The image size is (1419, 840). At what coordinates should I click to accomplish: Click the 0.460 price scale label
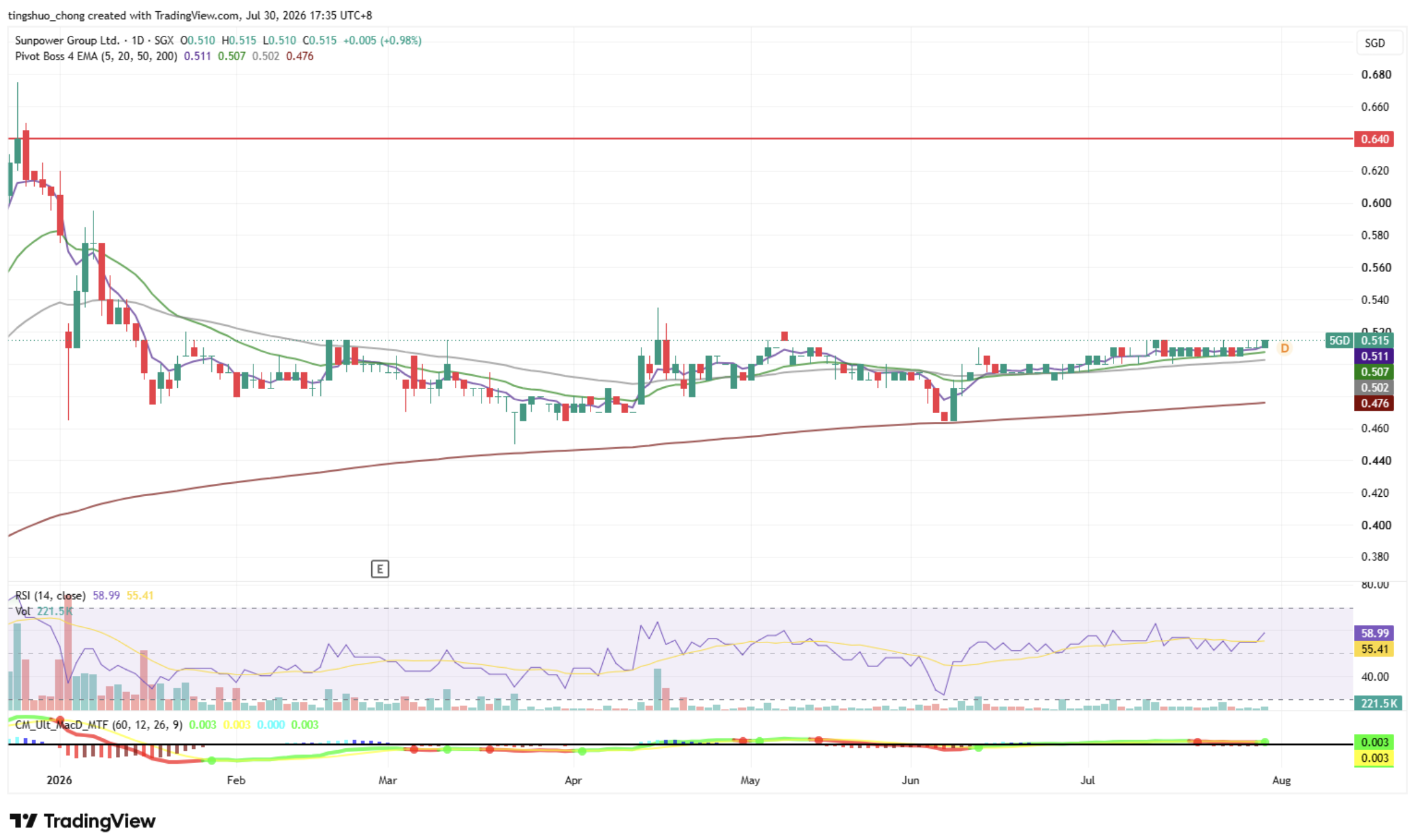1376,428
